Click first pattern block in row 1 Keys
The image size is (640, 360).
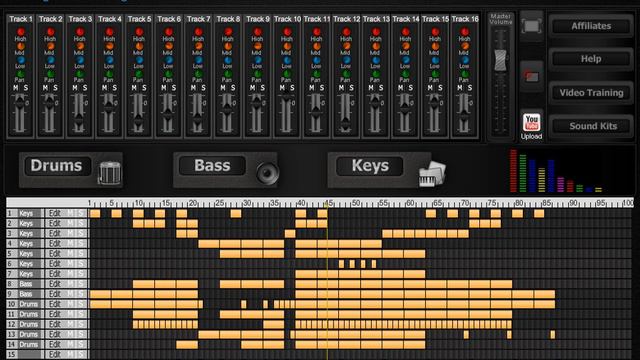click(95, 213)
